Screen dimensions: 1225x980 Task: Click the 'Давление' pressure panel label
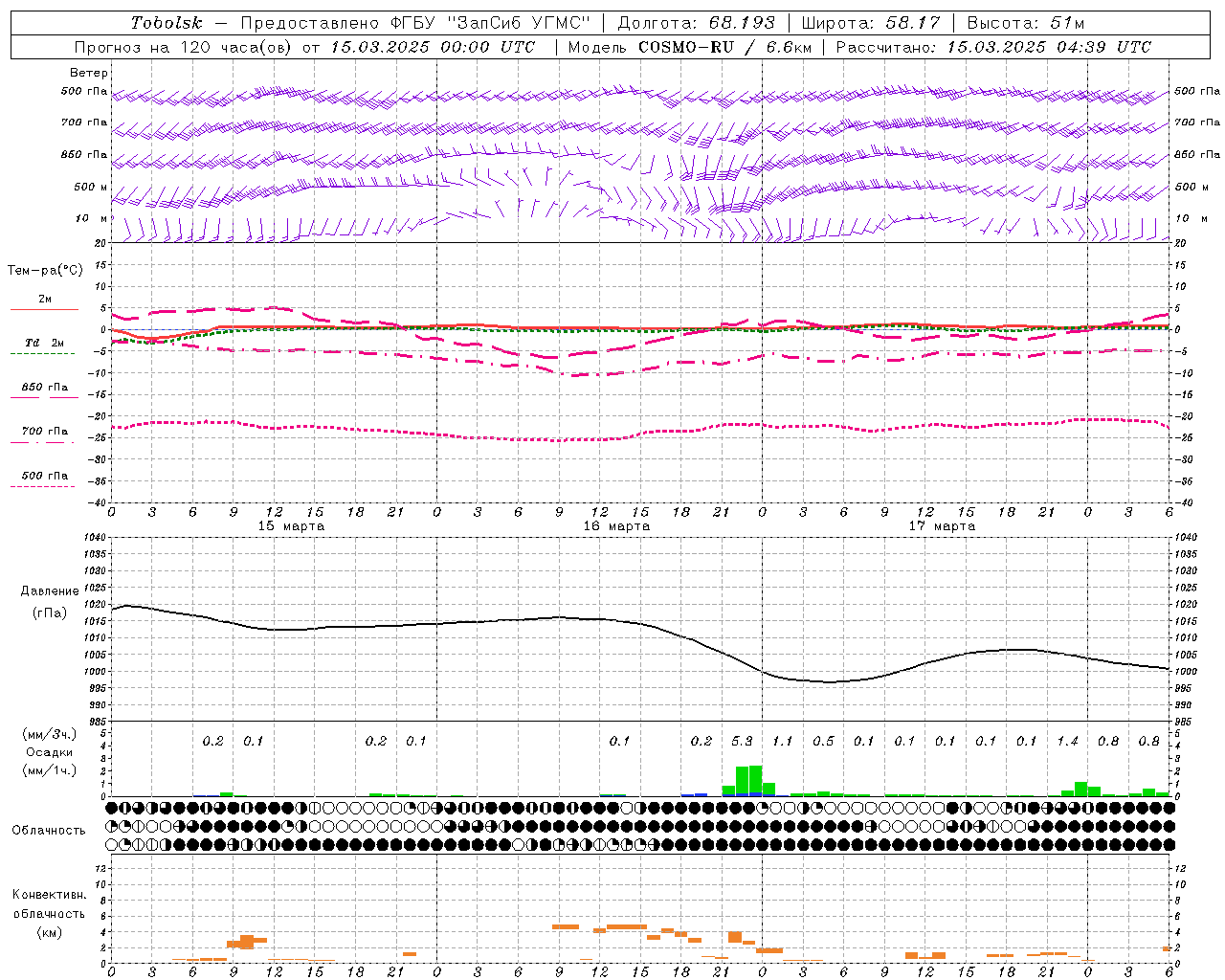50,591
